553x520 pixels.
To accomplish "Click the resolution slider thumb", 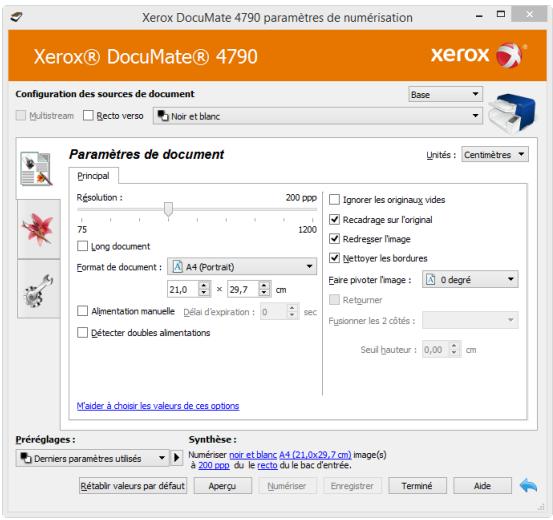I will point(169,209).
